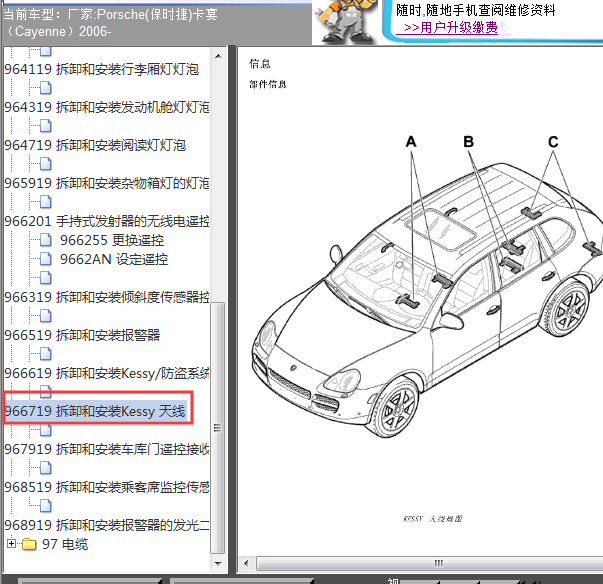Click the Kessy antenna car diagram

427,286
